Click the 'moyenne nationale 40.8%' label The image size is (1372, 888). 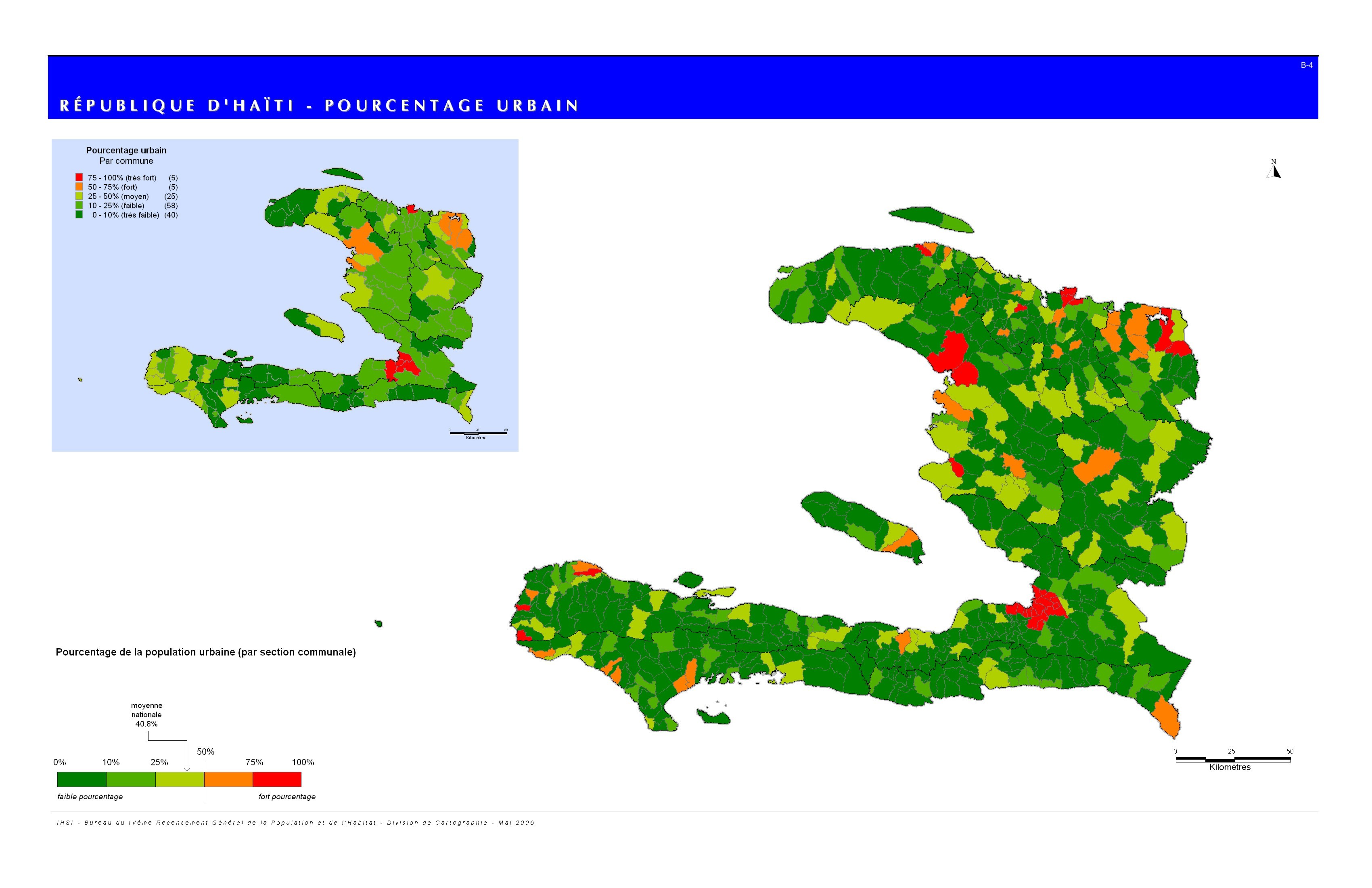coord(146,714)
